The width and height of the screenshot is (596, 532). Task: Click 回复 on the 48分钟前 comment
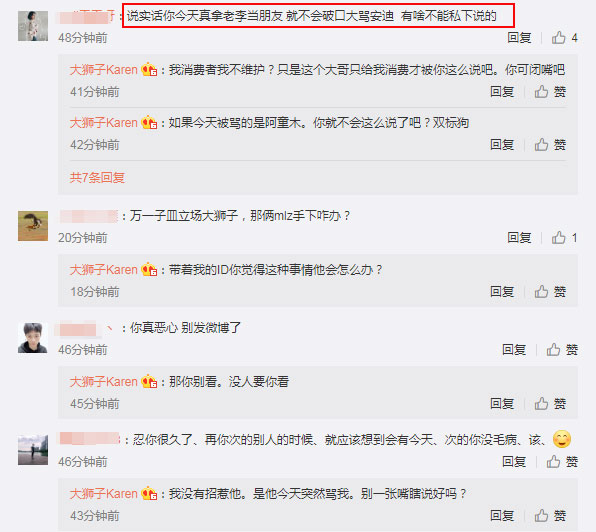point(519,38)
